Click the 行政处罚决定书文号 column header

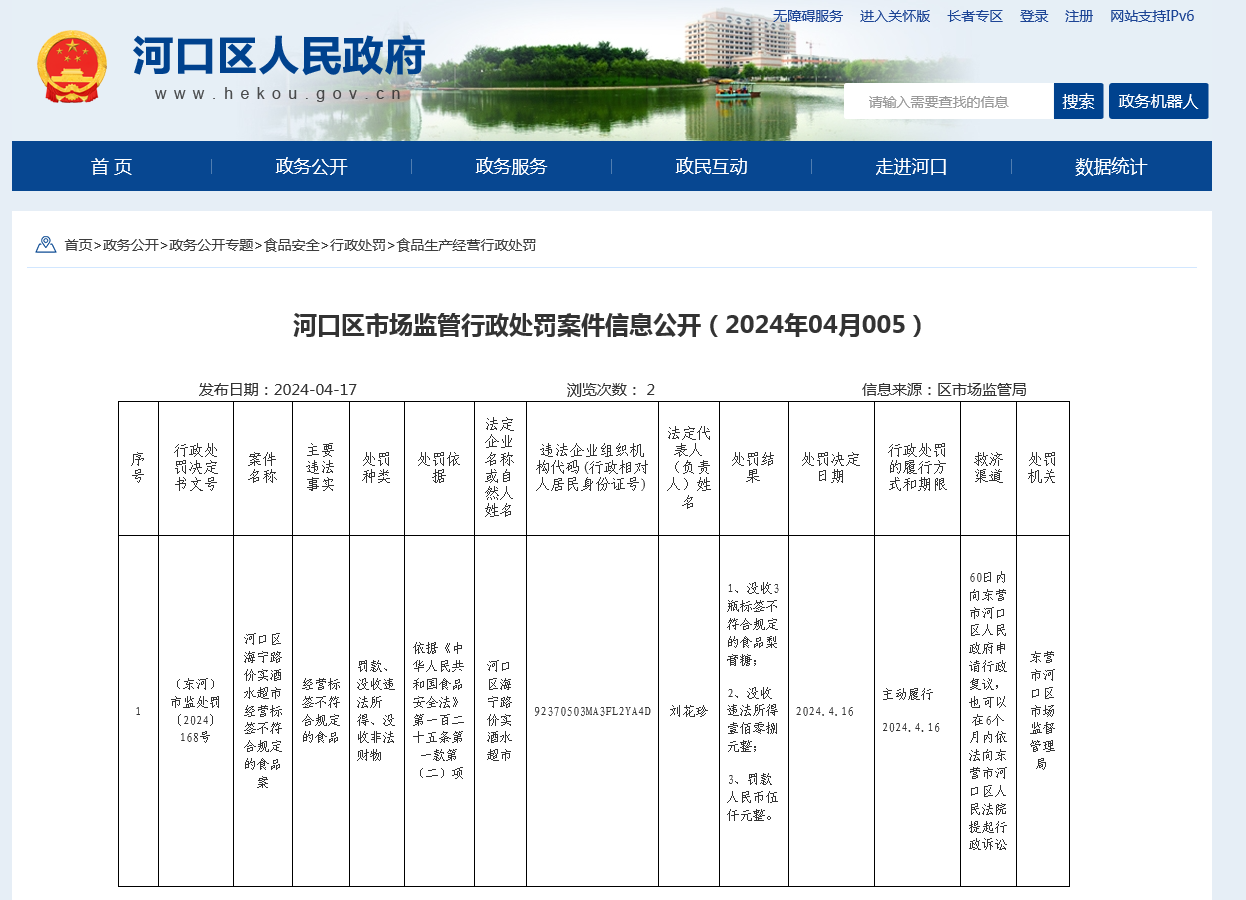[196, 468]
